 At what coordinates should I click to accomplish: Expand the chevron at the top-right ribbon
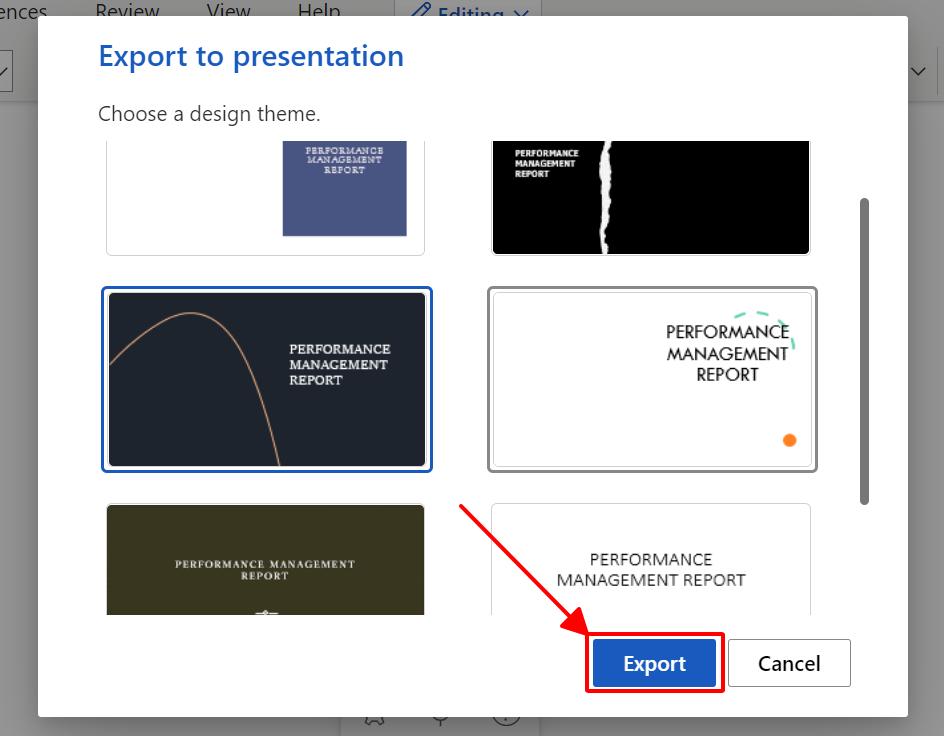coord(918,71)
